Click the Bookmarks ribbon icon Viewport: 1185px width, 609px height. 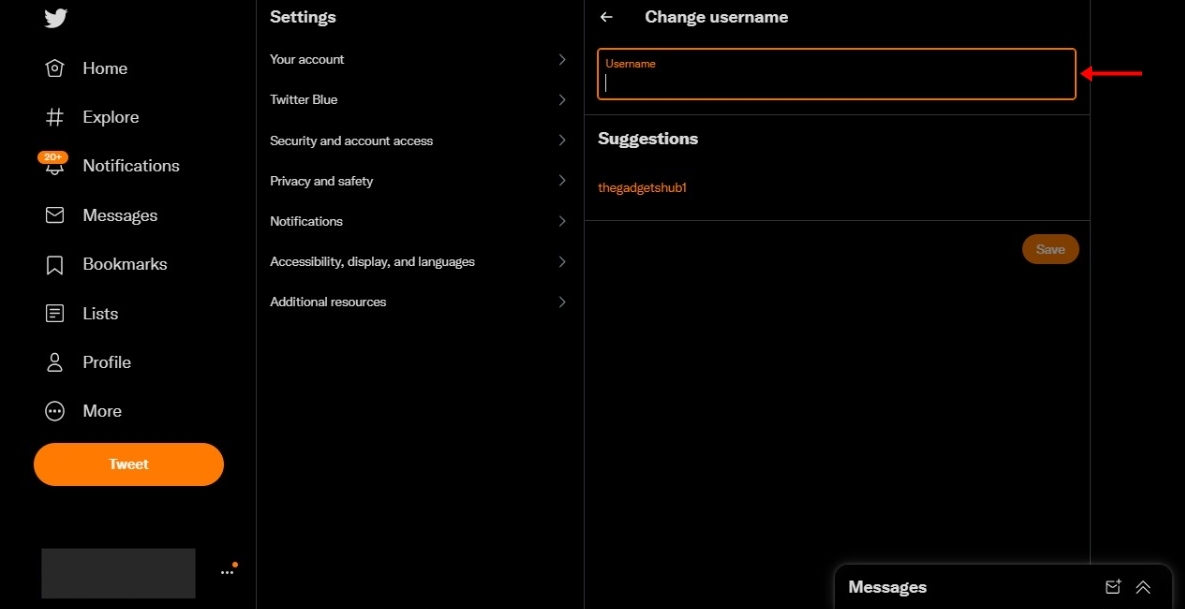point(54,265)
